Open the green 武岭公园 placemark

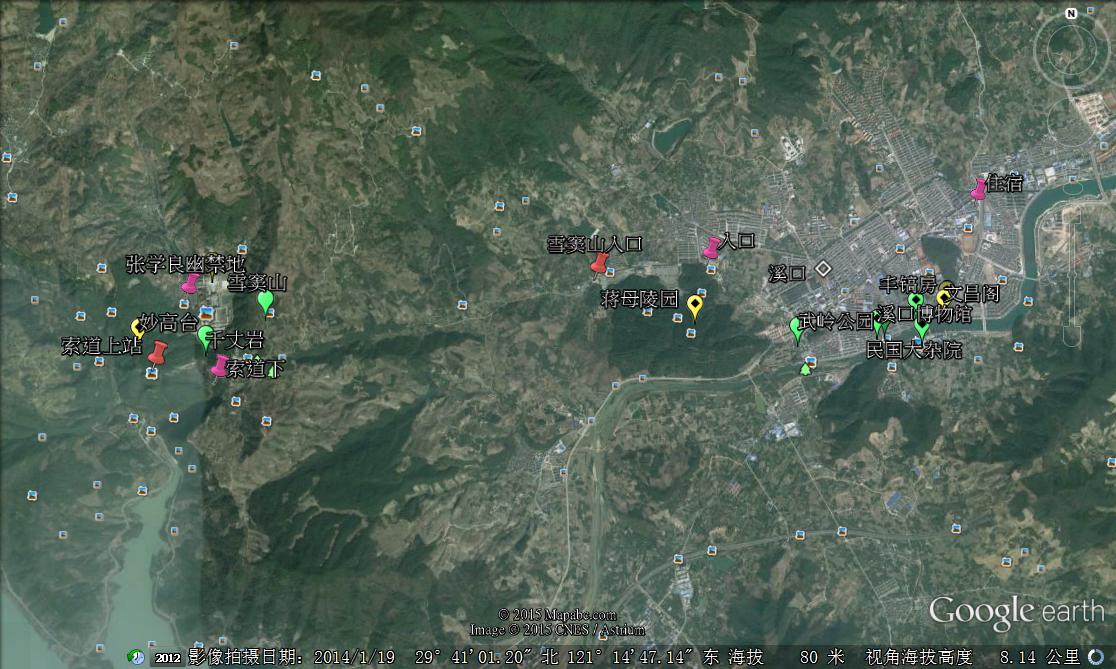(x=796, y=330)
